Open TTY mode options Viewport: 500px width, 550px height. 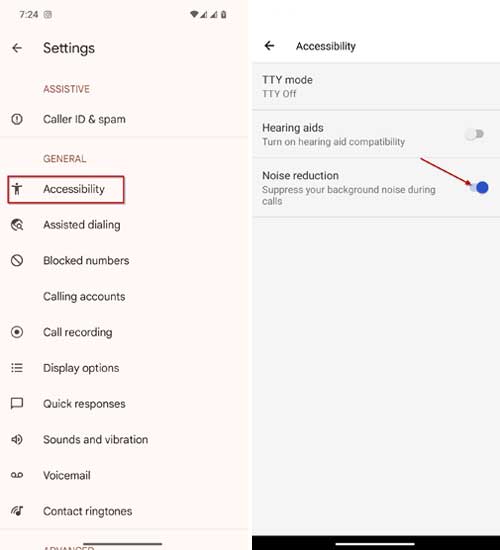376,87
